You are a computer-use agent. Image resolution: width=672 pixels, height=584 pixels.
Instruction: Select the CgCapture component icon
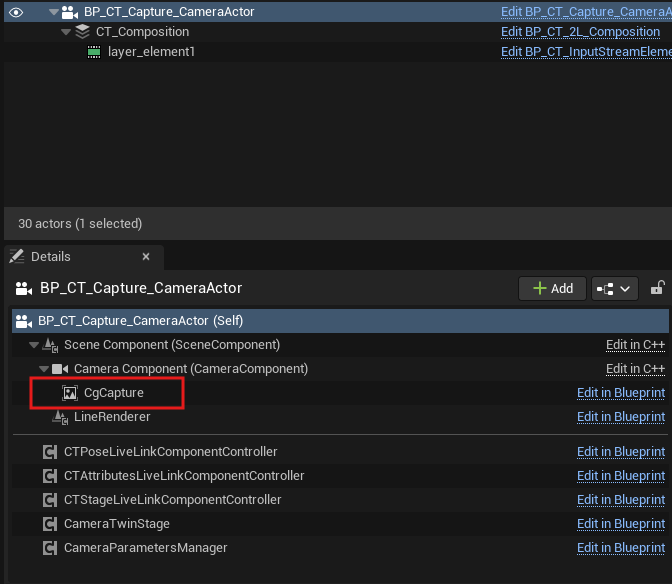click(x=70, y=393)
